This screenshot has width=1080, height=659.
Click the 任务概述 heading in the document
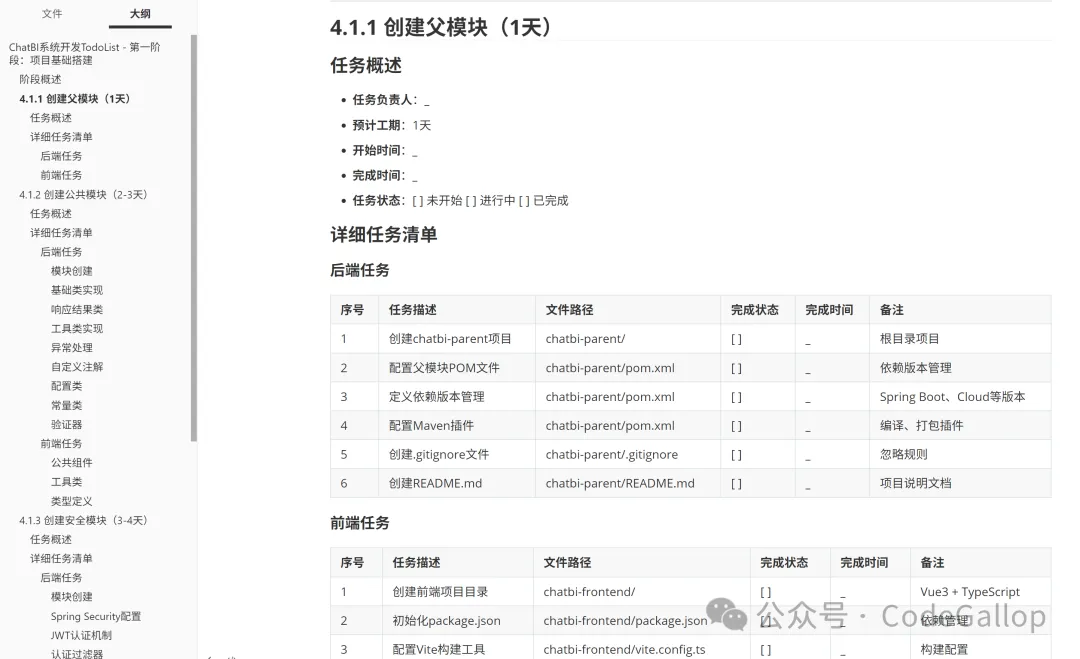366,65
